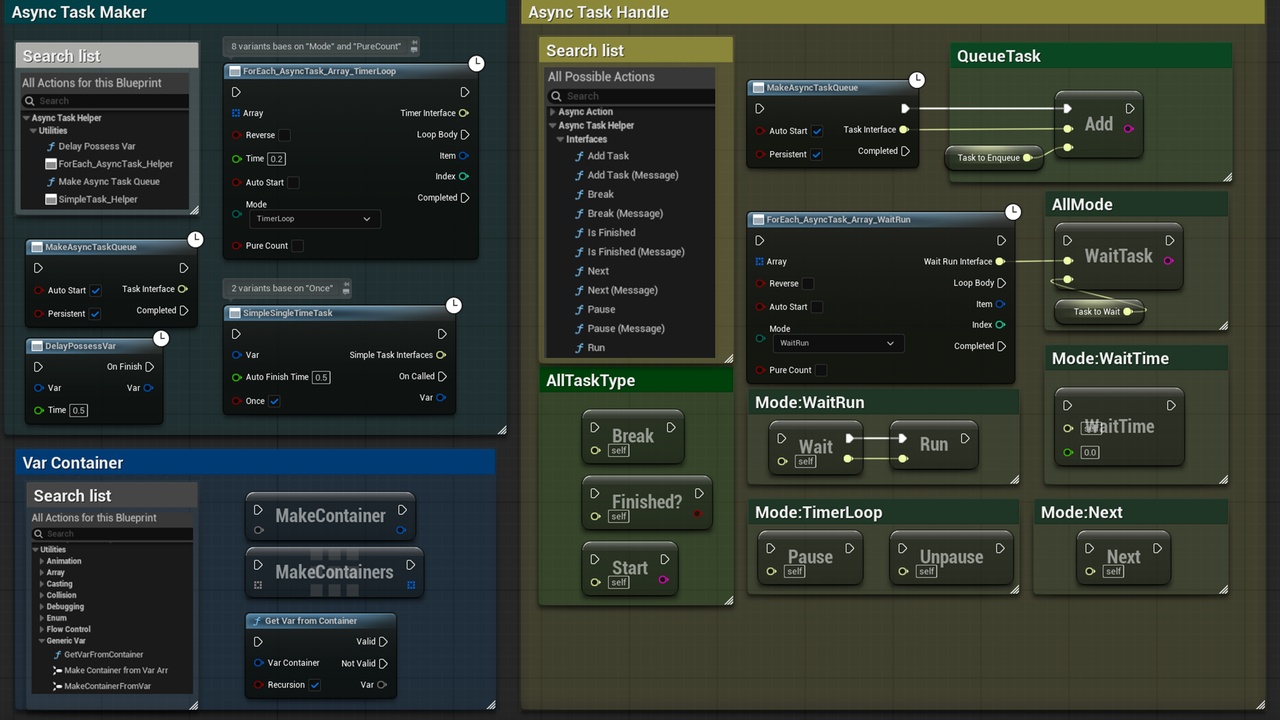Image resolution: width=1280 pixels, height=720 pixels.
Task: Click the clock icon on Async Task Maker MakeAsyncTaskQueue node
Action: point(196,239)
